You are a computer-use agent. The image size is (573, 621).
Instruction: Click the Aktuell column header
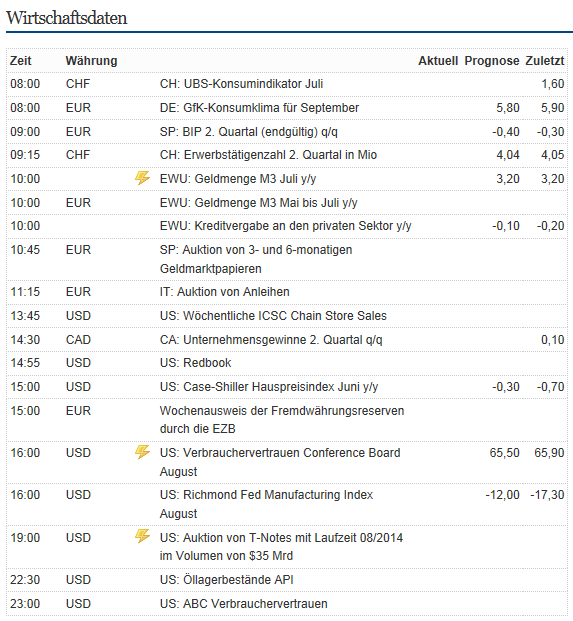[x=438, y=61]
